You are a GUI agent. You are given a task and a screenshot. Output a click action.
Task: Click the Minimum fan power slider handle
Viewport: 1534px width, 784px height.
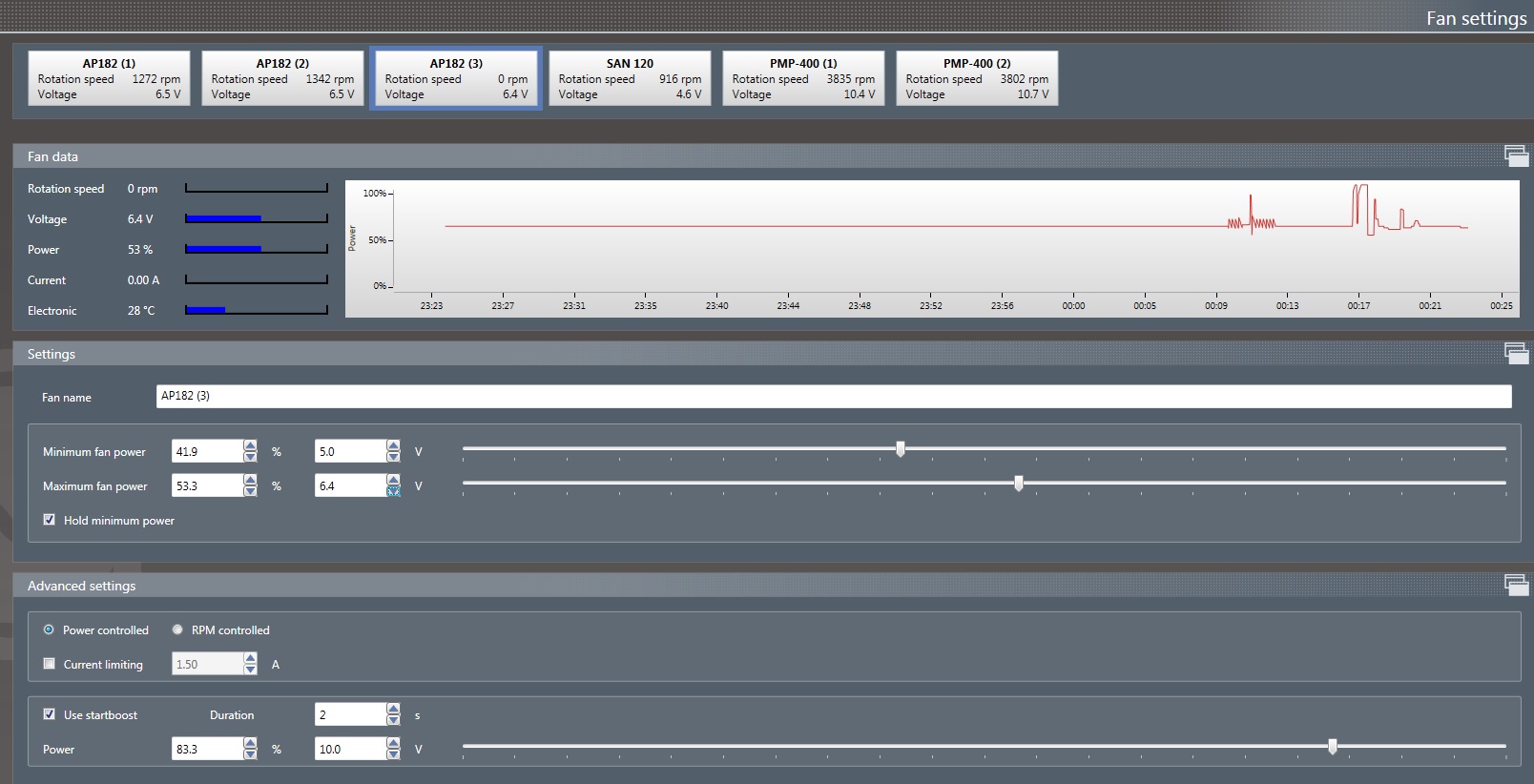[900, 449]
